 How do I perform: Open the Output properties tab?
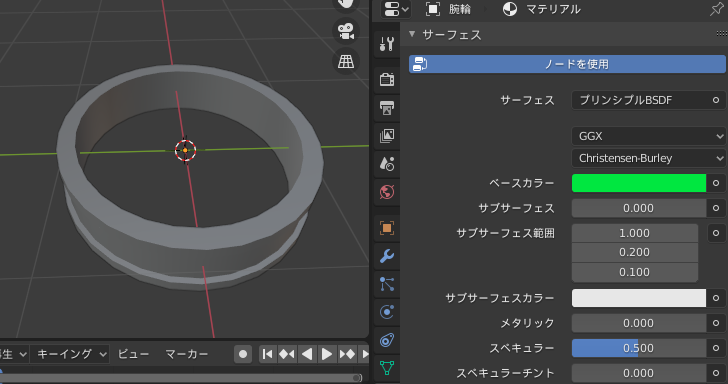(x=387, y=108)
